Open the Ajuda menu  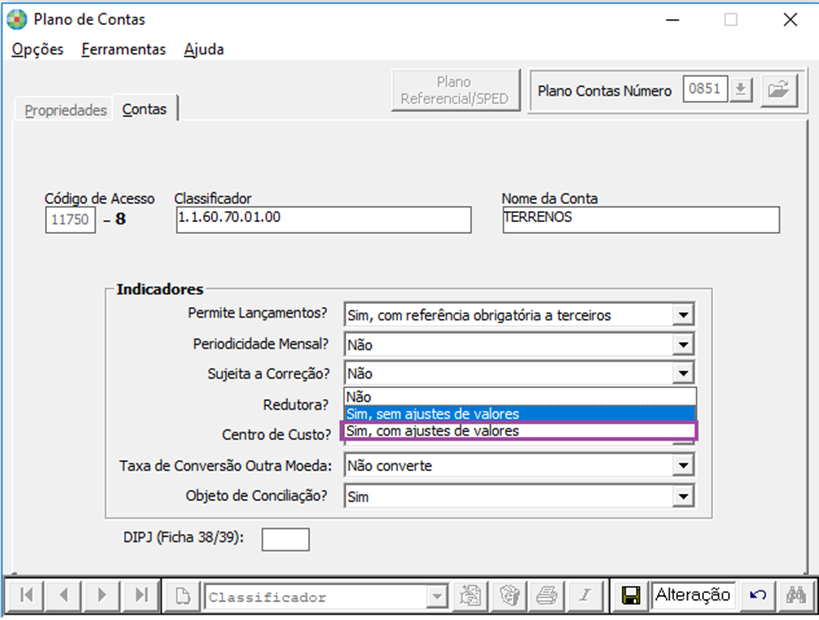point(204,50)
